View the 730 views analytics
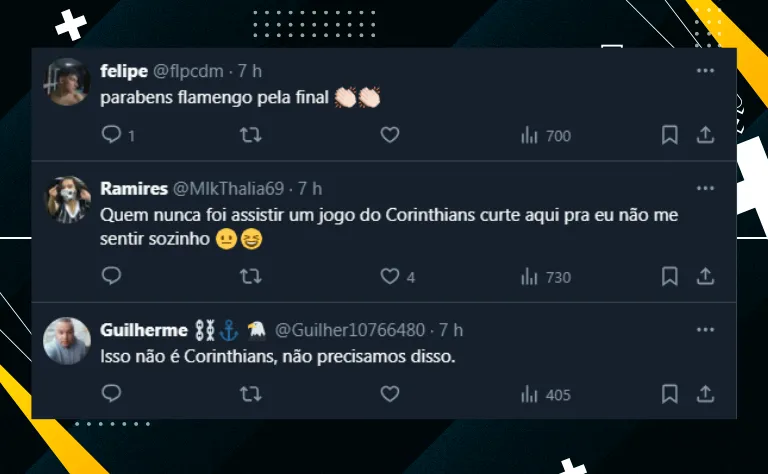This screenshot has width=768, height=474. pyautogui.click(x=546, y=277)
